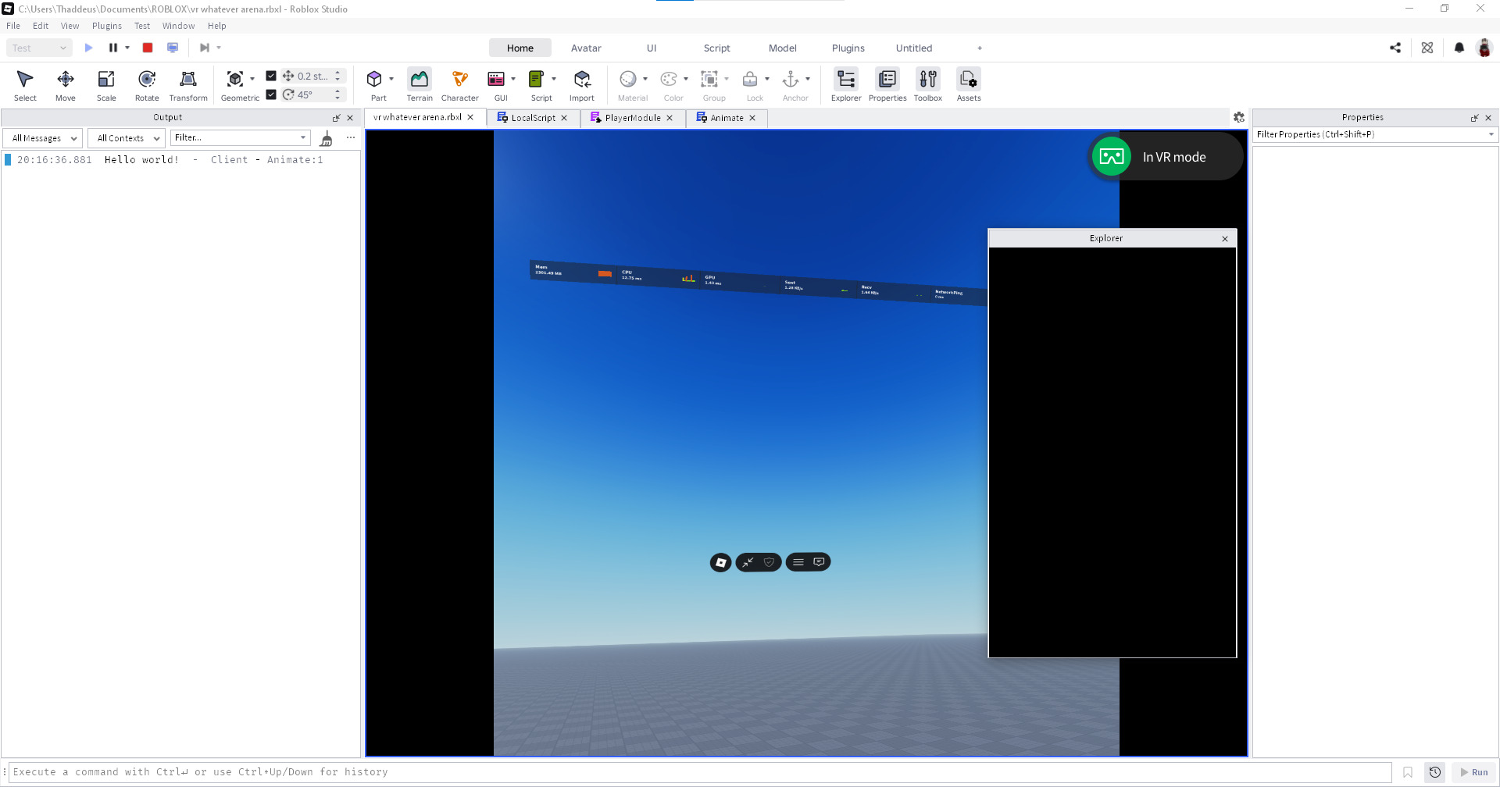Image resolution: width=1500 pixels, height=812 pixels.
Task: Click the Lock tool icon
Action: [750, 79]
